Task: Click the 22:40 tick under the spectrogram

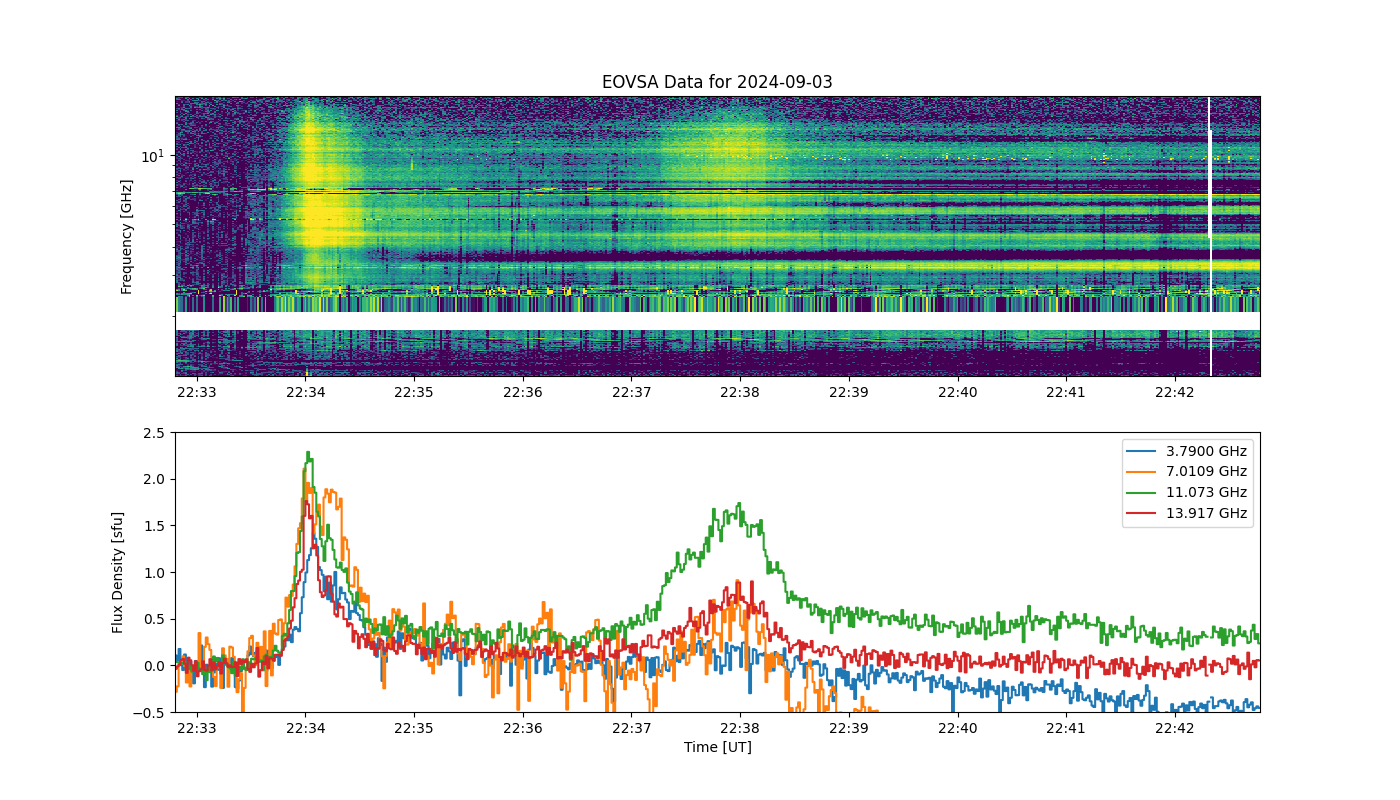Action: [x=957, y=392]
